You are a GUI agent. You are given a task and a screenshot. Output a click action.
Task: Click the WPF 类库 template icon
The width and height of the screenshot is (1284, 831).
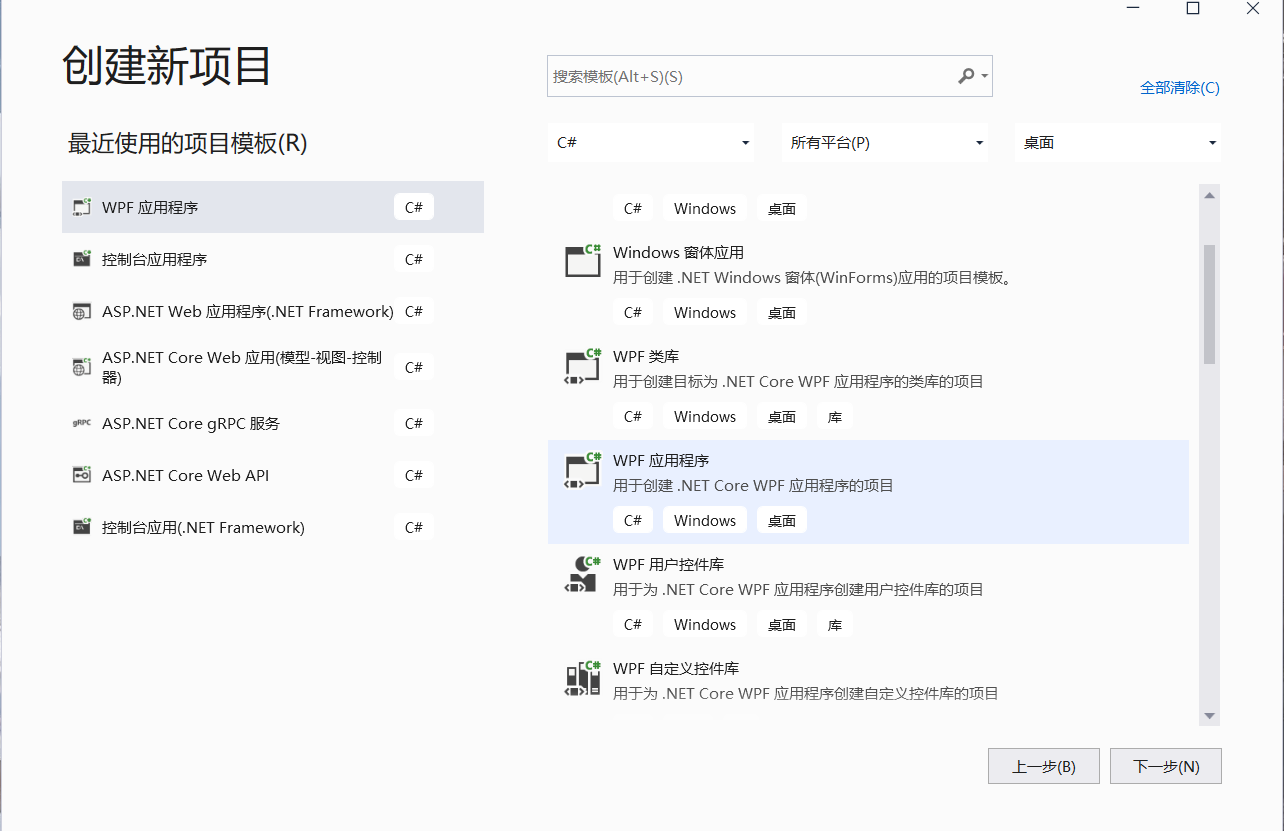click(583, 365)
